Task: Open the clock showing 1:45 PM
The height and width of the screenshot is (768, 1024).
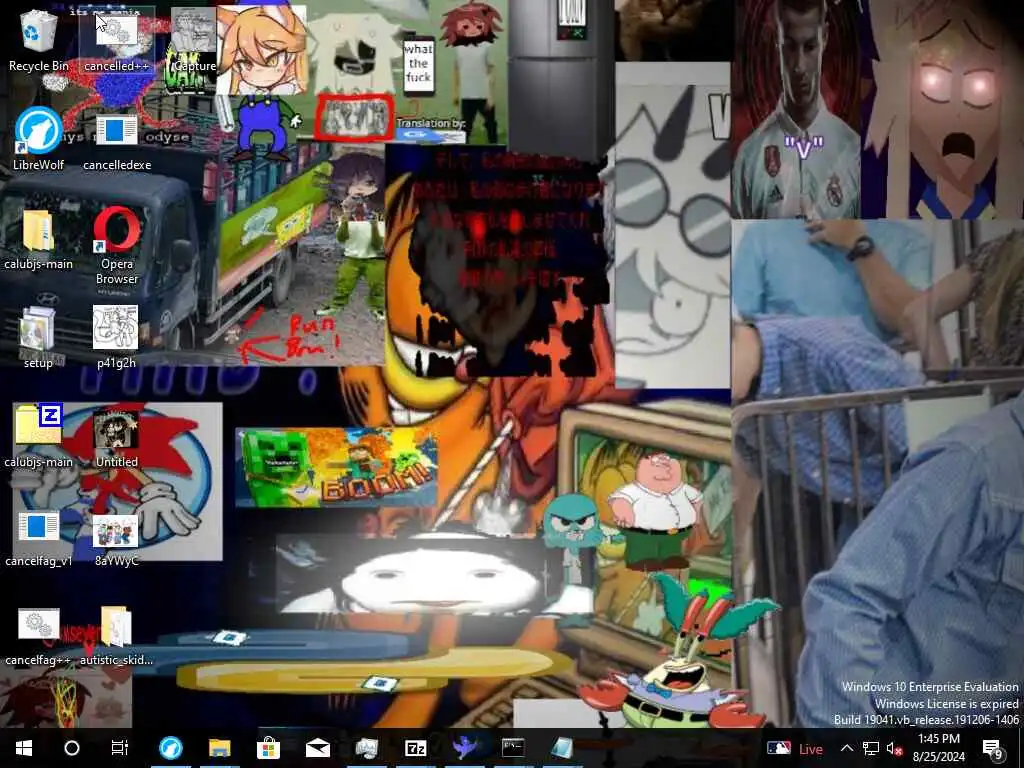Action: [938, 748]
